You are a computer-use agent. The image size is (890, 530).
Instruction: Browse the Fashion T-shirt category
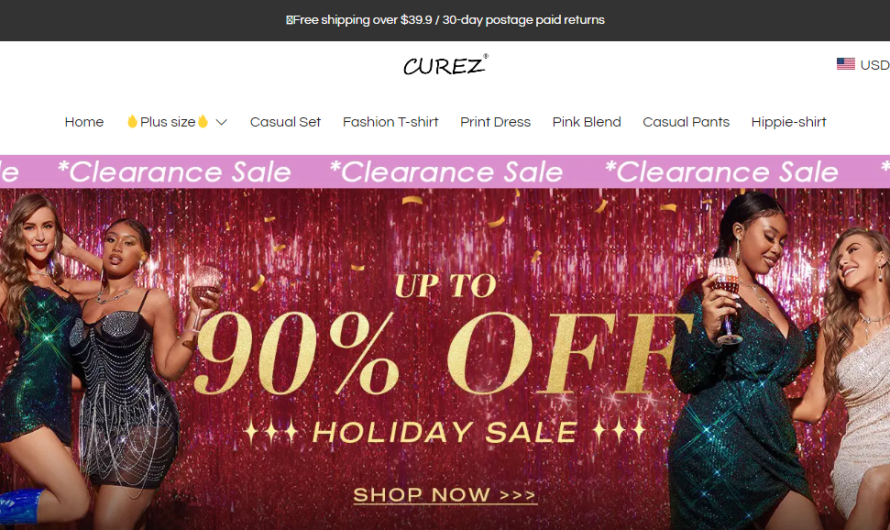(390, 122)
